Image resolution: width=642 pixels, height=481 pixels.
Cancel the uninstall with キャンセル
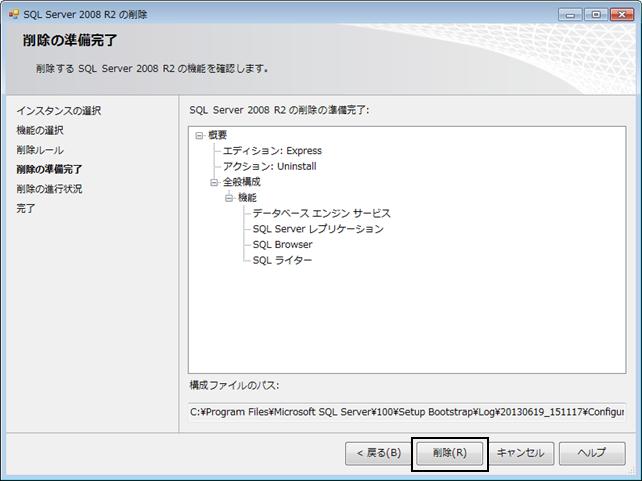[520, 453]
